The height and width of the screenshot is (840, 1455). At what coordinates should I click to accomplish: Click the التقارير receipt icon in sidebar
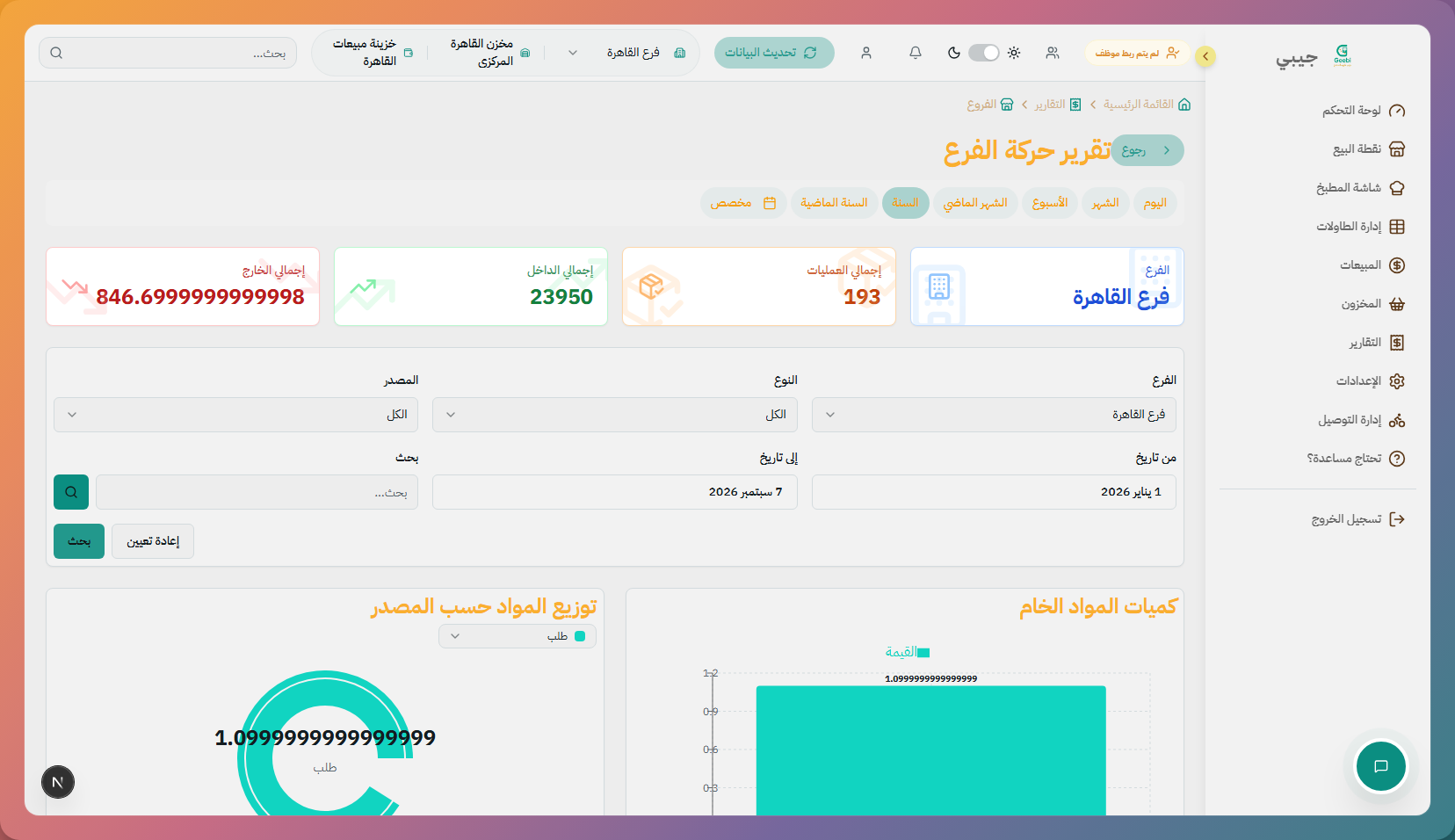(1397, 343)
